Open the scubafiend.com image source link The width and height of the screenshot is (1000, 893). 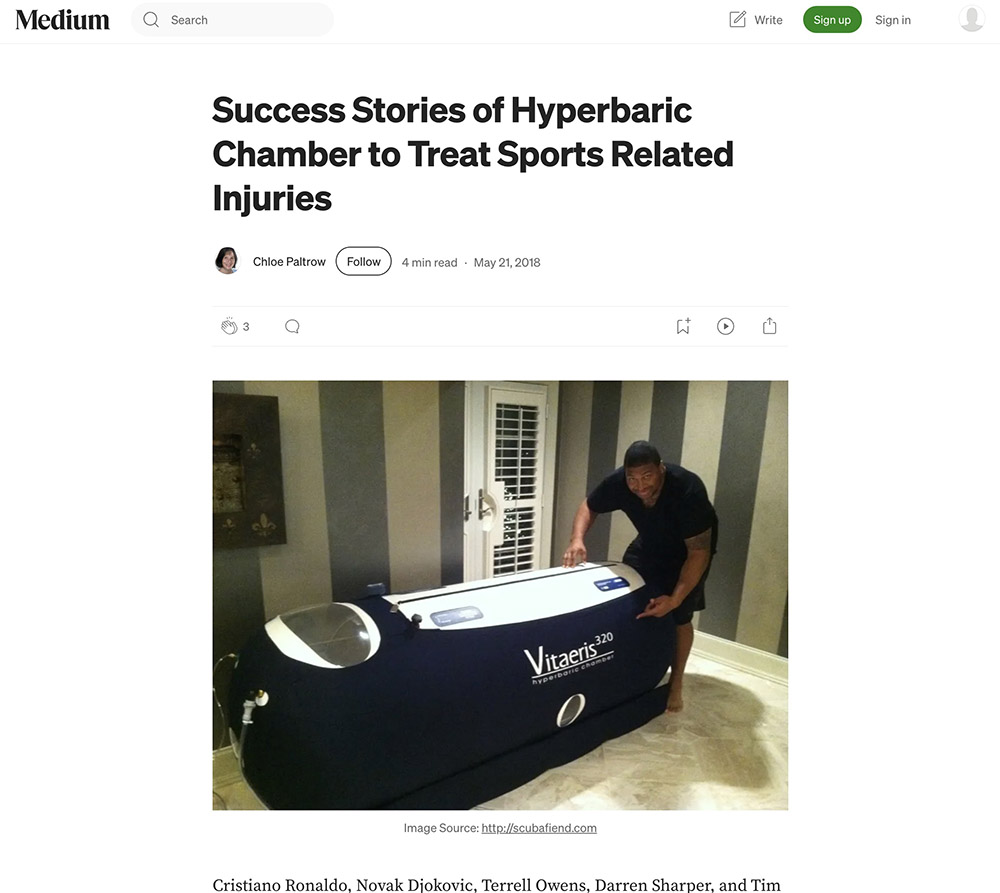pos(539,828)
